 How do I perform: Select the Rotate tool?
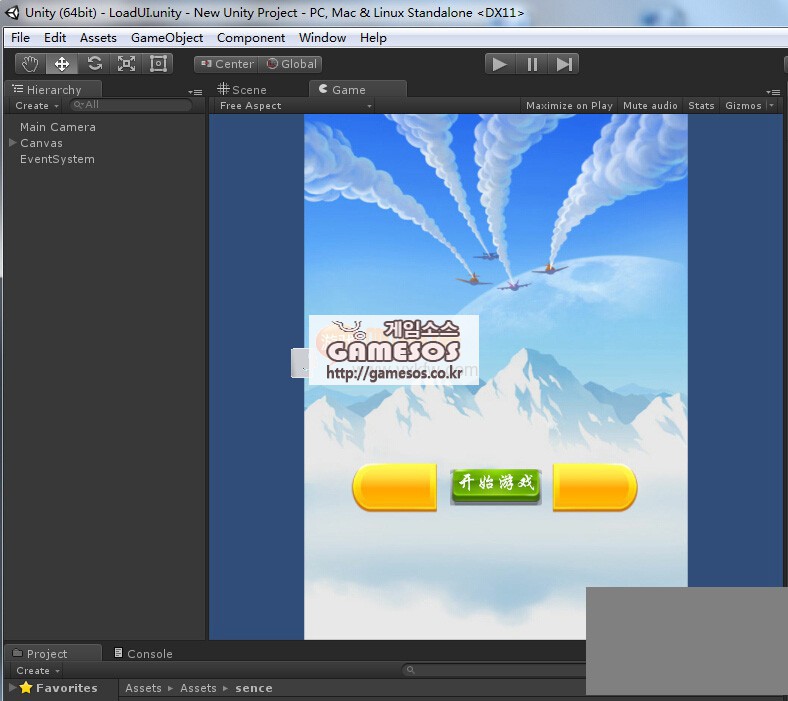coord(94,64)
